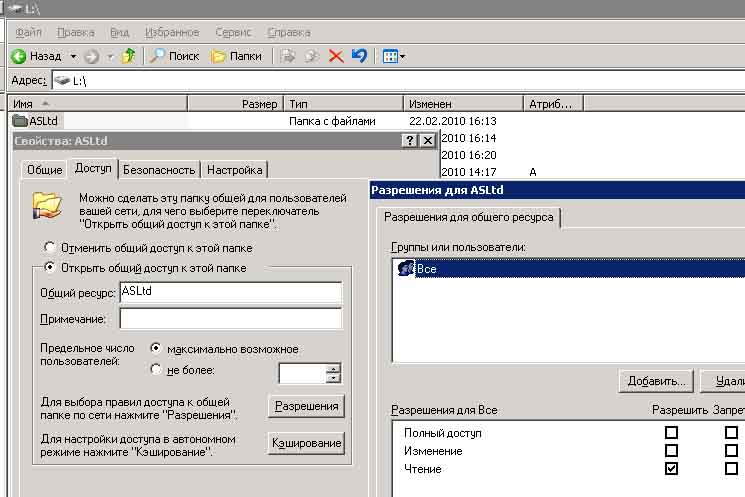Click the Добавить... button
This screenshot has height=497, width=745.
tap(656, 381)
